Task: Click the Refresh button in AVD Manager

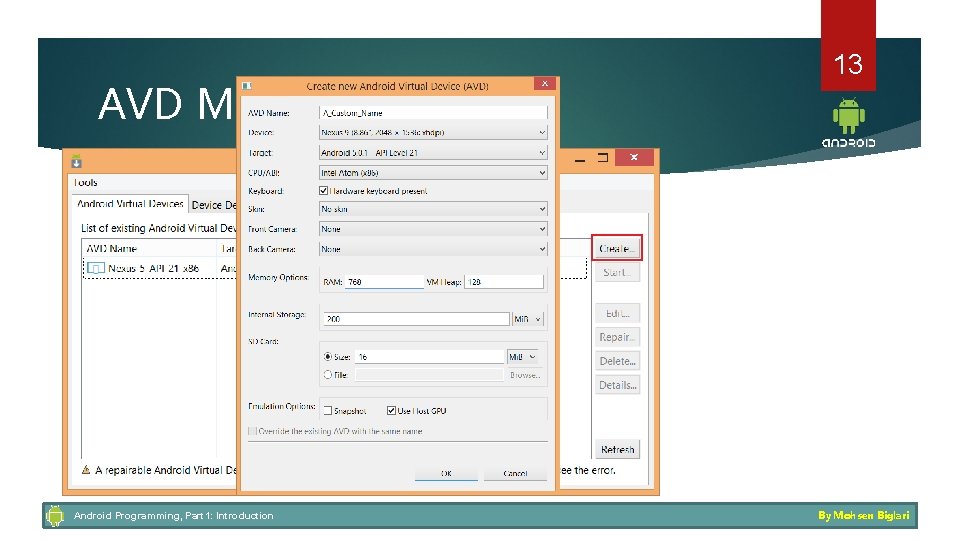Action: pos(617,449)
